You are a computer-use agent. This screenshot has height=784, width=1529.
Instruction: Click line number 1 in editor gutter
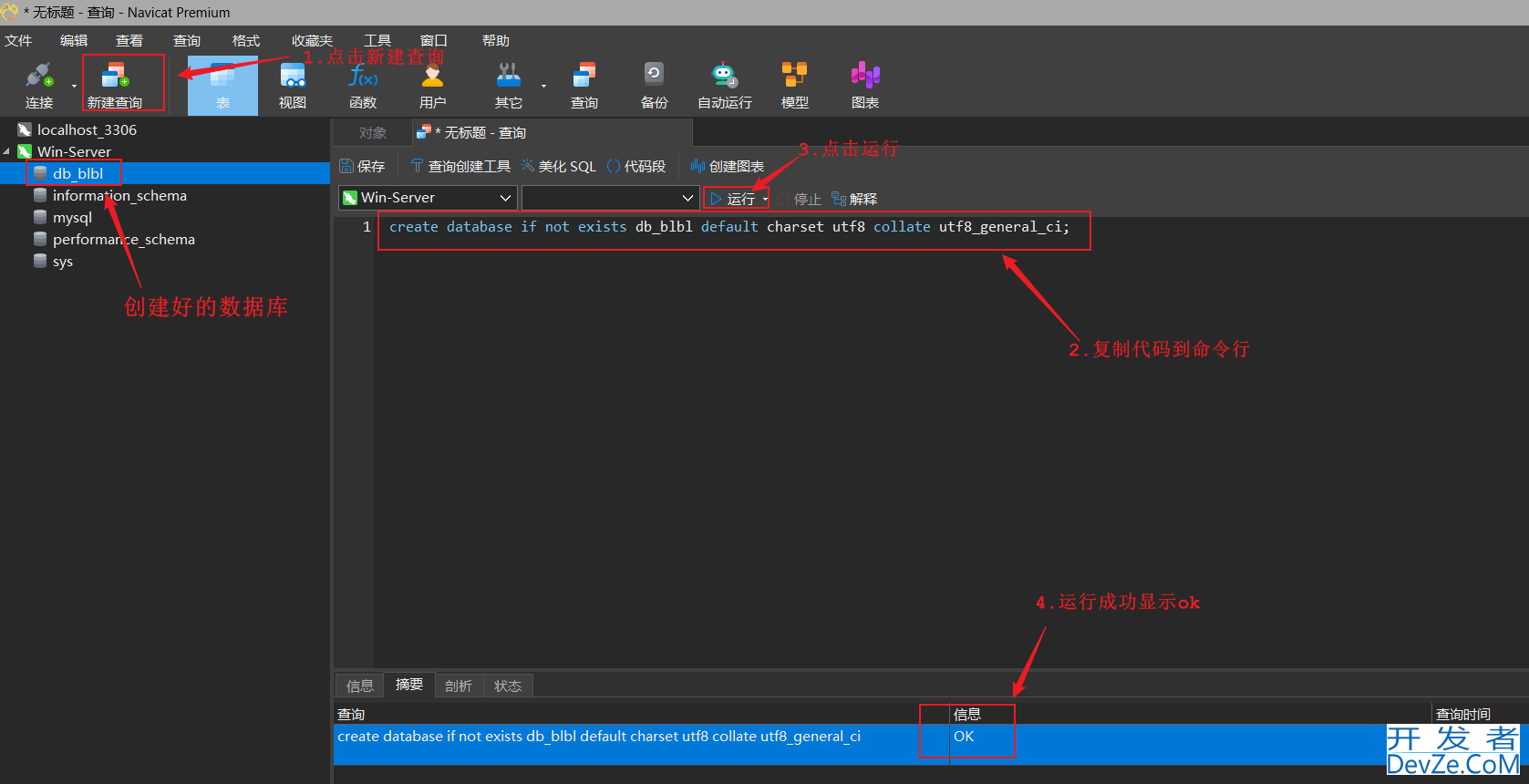point(367,227)
